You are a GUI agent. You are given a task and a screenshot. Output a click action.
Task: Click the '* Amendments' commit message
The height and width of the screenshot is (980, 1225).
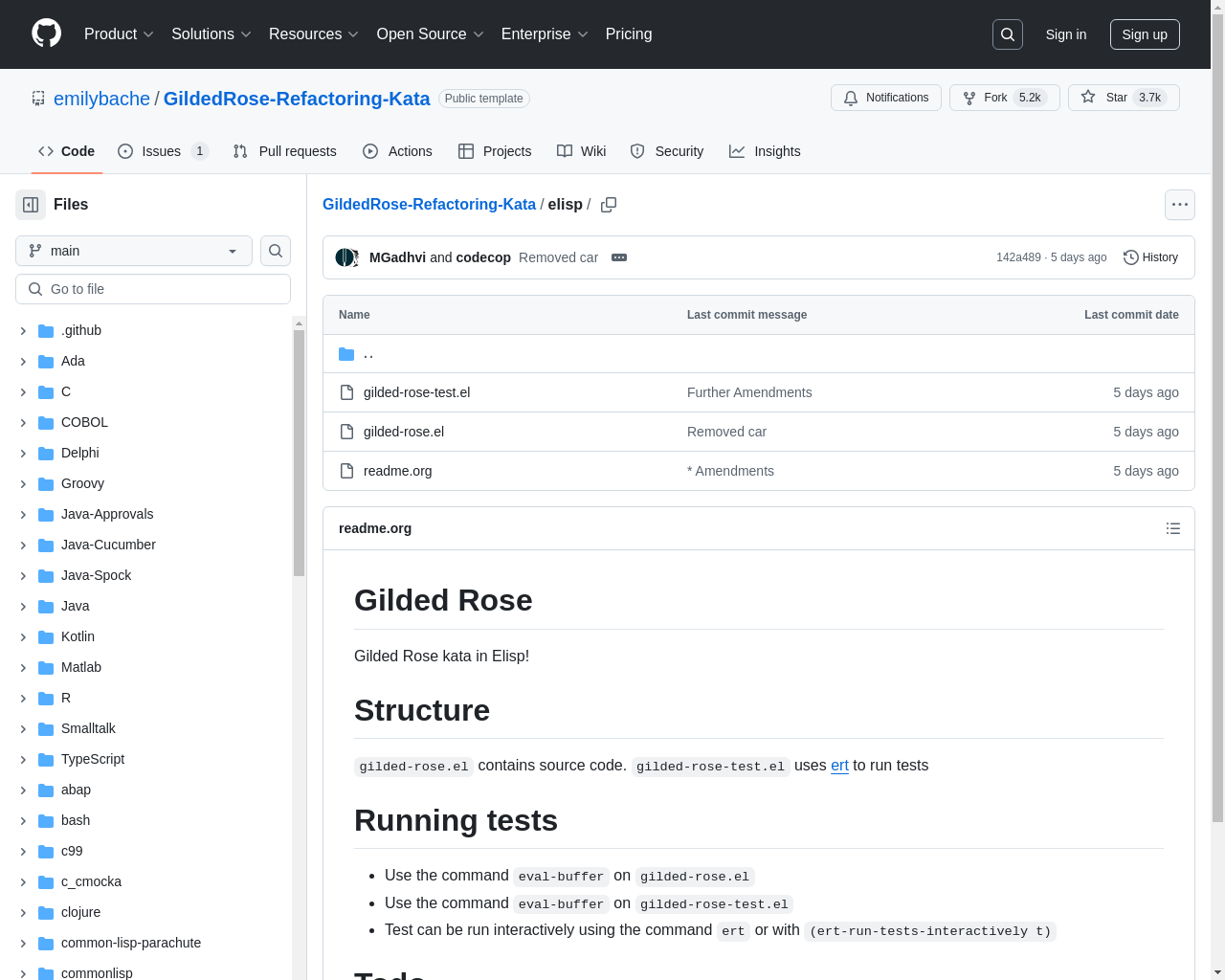pos(730,471)
